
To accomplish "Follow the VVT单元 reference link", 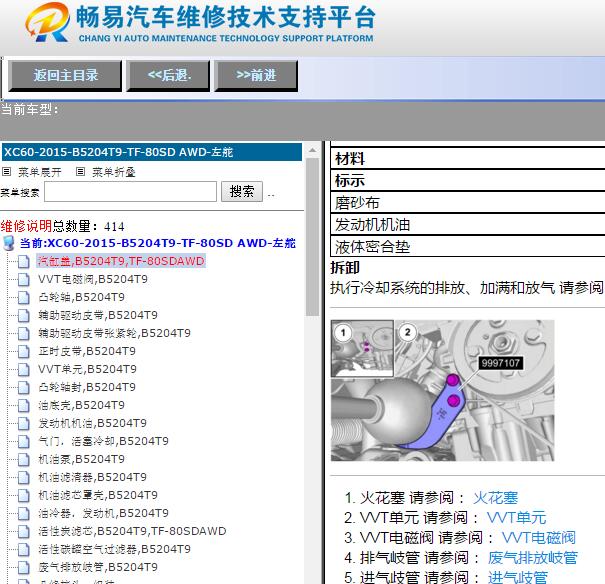I will click(x=517, y=518).
